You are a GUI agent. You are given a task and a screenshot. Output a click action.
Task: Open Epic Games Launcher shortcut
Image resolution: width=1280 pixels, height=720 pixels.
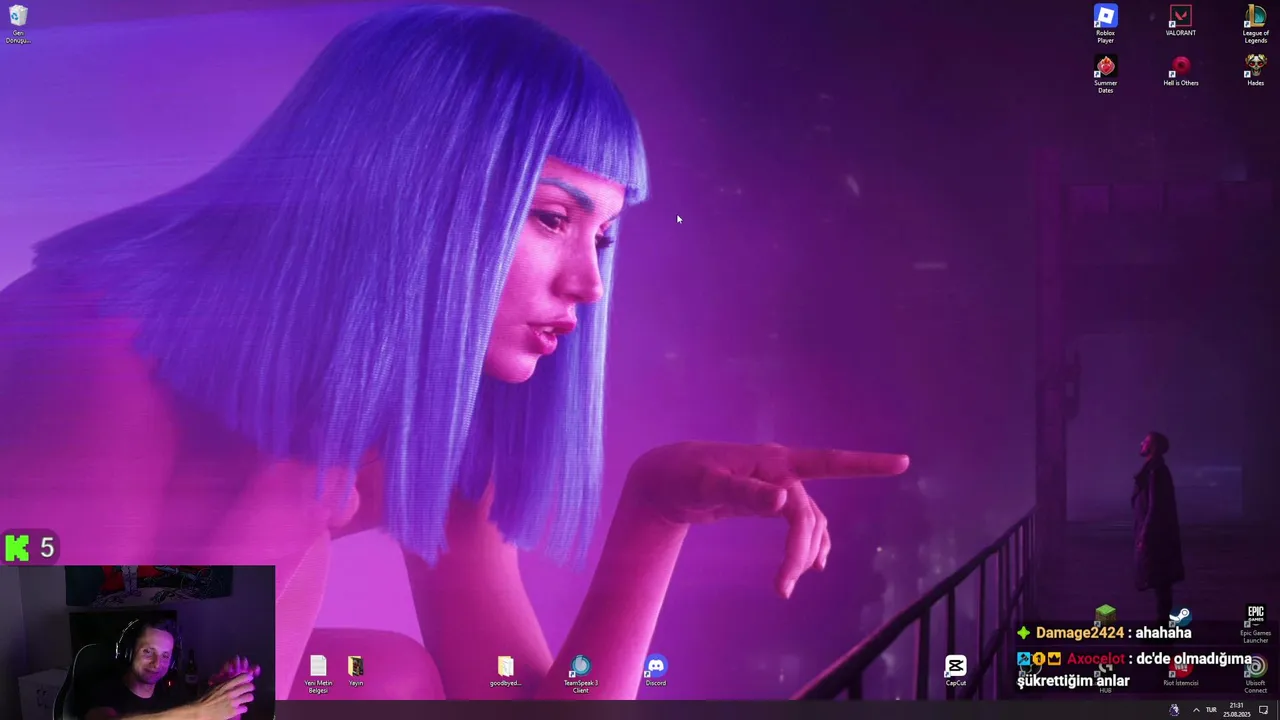click(x=1255, y=624)
